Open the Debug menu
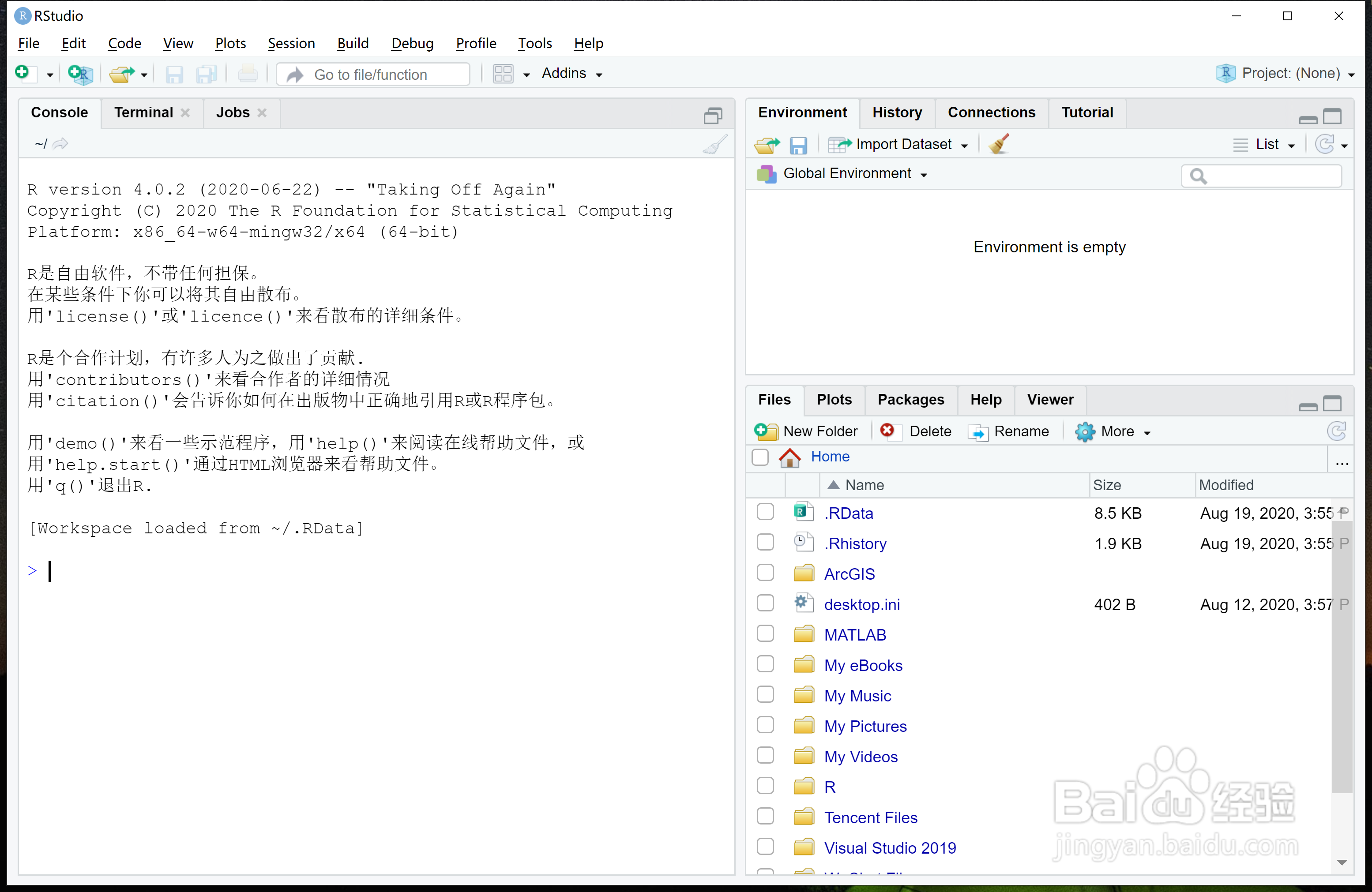This screenshot has width=1372, height=892. tap(412, 43)
